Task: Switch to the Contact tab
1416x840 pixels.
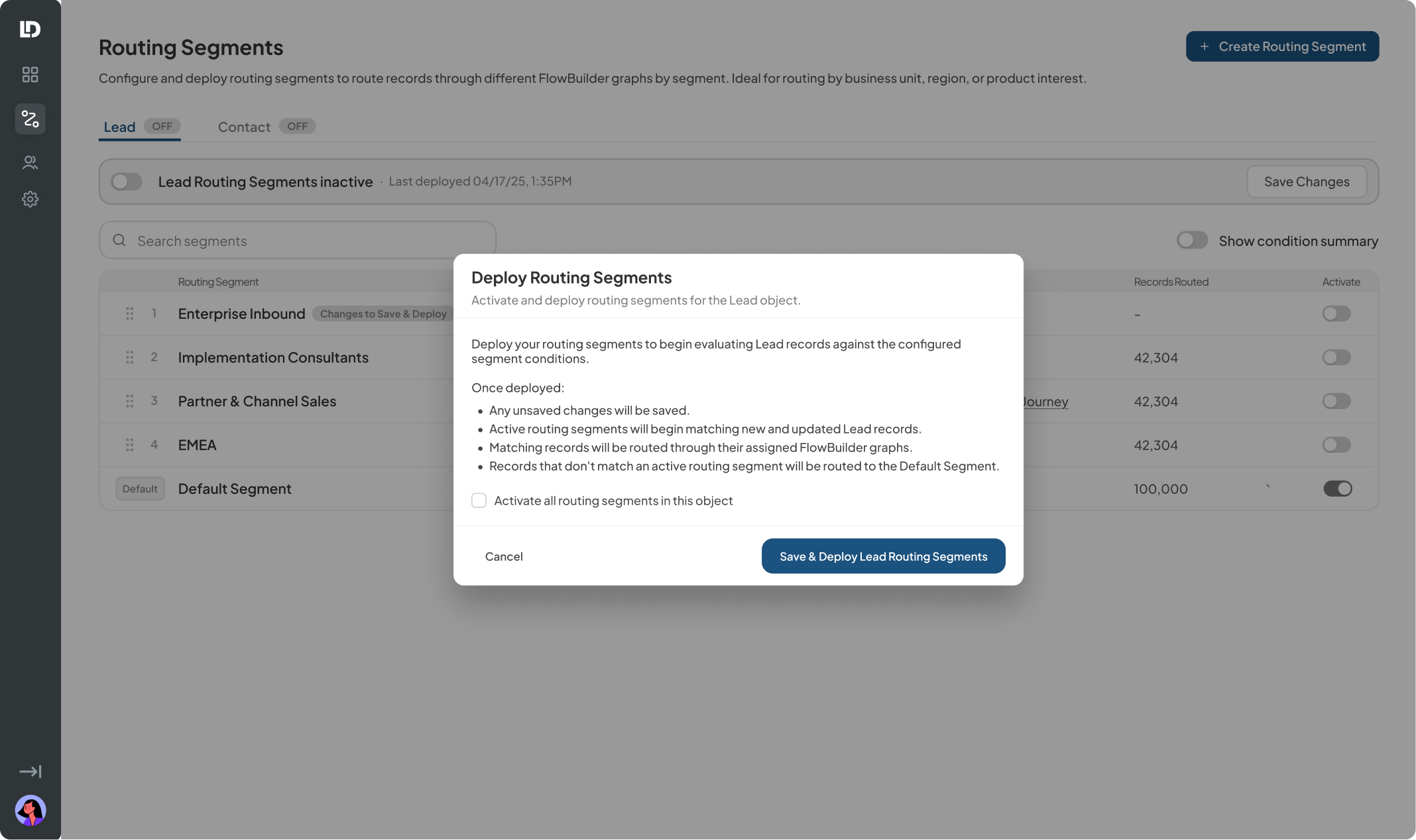Action: [266, 127]
